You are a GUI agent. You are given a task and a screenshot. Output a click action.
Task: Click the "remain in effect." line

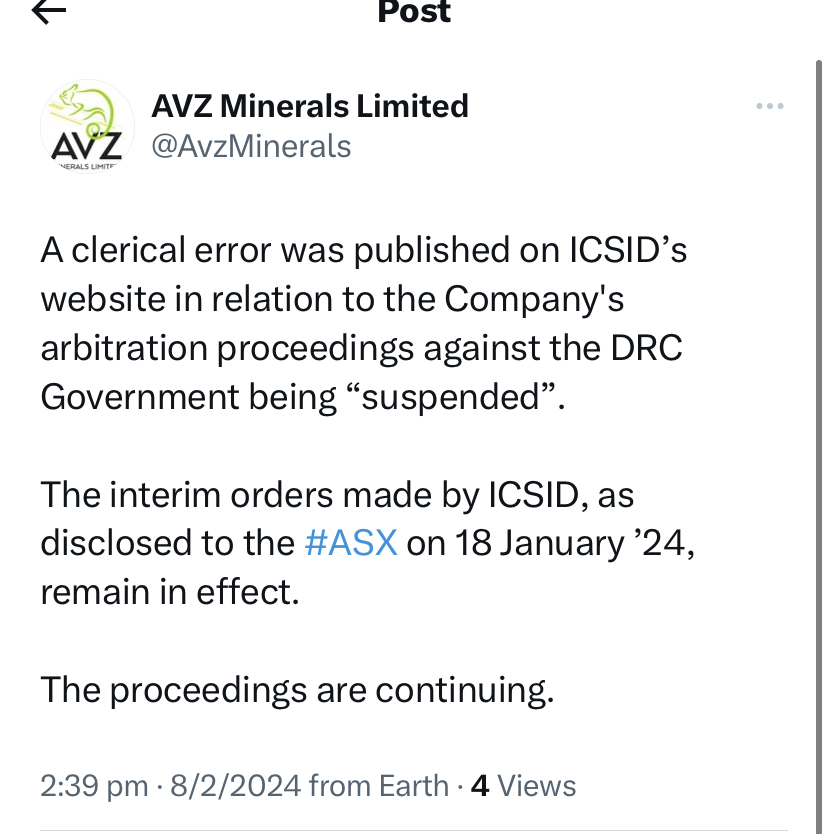170,592
